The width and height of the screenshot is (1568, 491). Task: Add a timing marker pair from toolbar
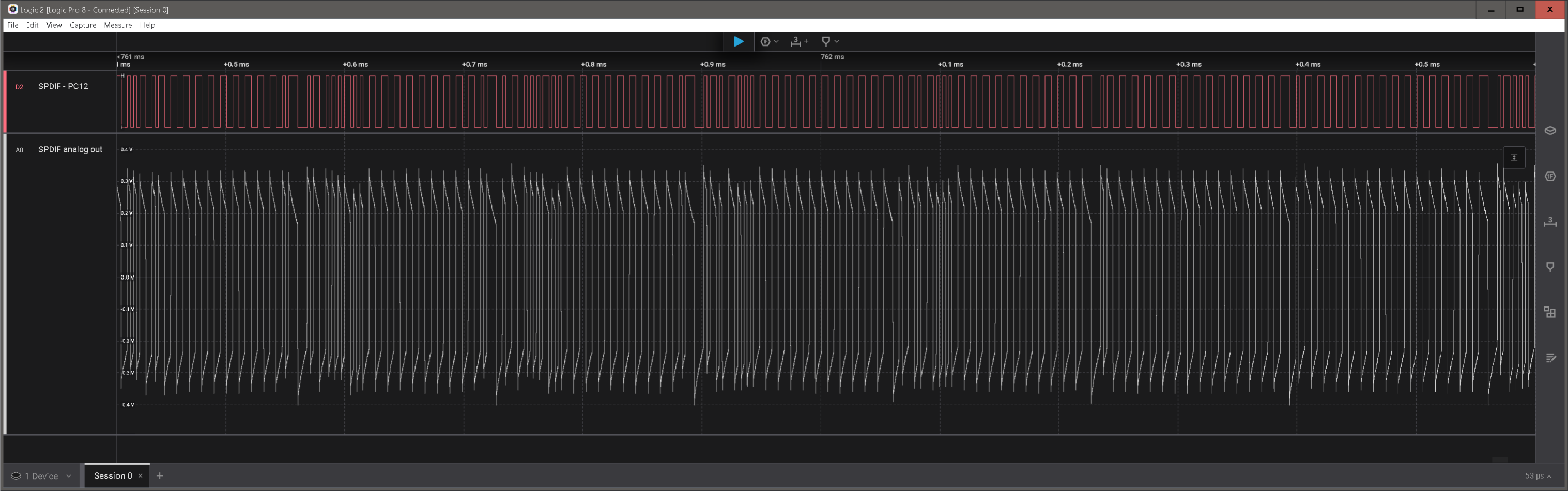(798, 41)
